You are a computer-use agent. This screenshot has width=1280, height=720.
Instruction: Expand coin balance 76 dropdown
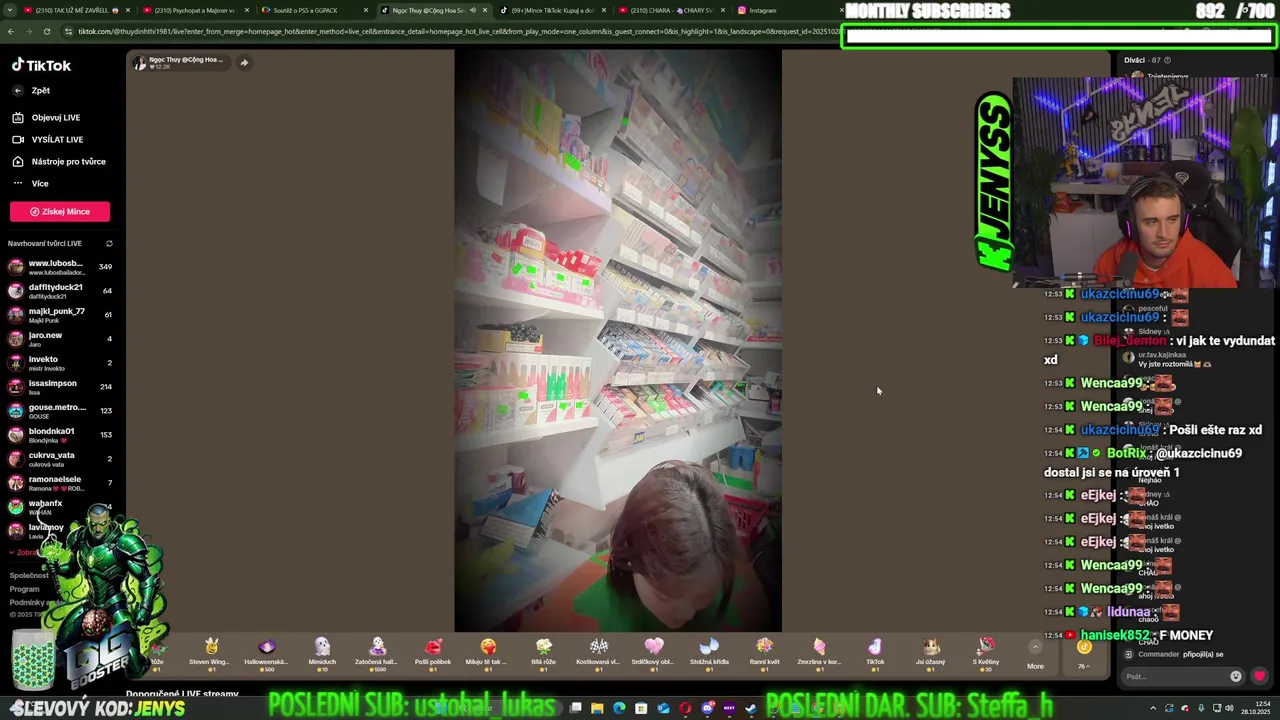(x=1084, y=654)
